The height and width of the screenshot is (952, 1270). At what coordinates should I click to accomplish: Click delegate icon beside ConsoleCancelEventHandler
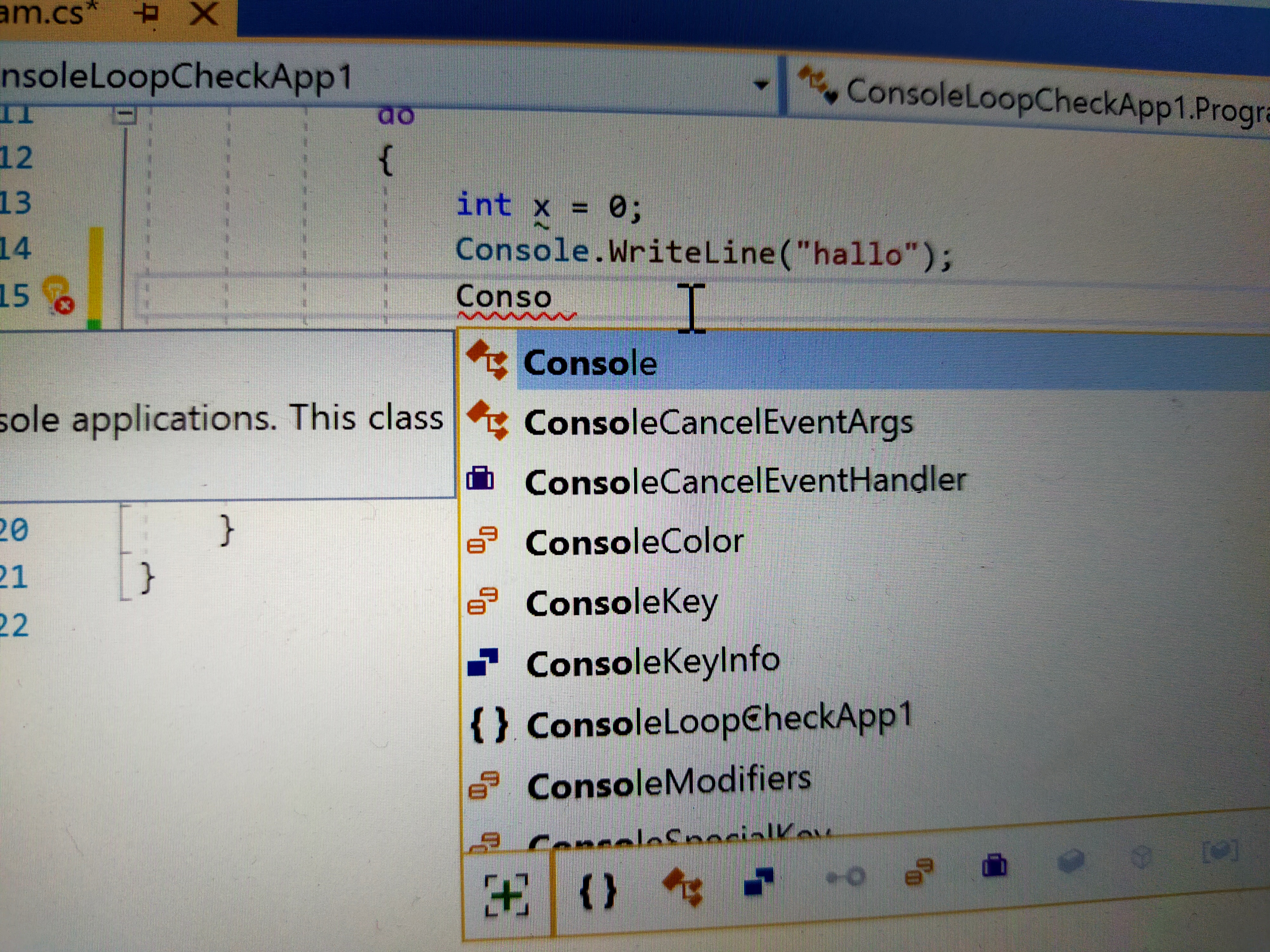[480, 478]
